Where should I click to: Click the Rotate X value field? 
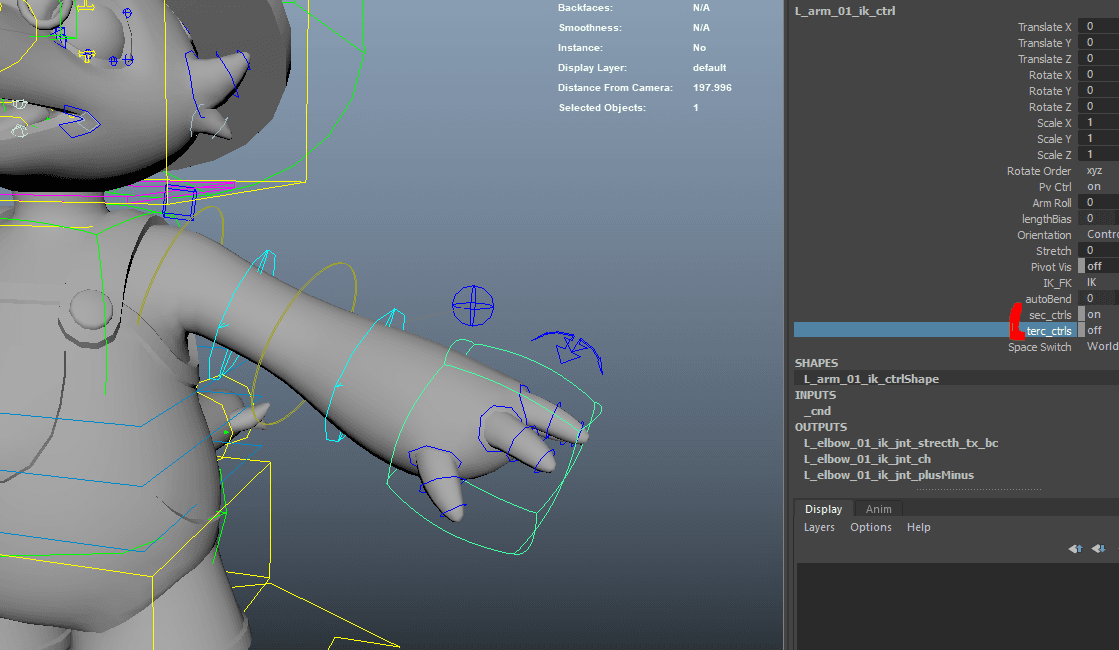[x=1098, y=74]
